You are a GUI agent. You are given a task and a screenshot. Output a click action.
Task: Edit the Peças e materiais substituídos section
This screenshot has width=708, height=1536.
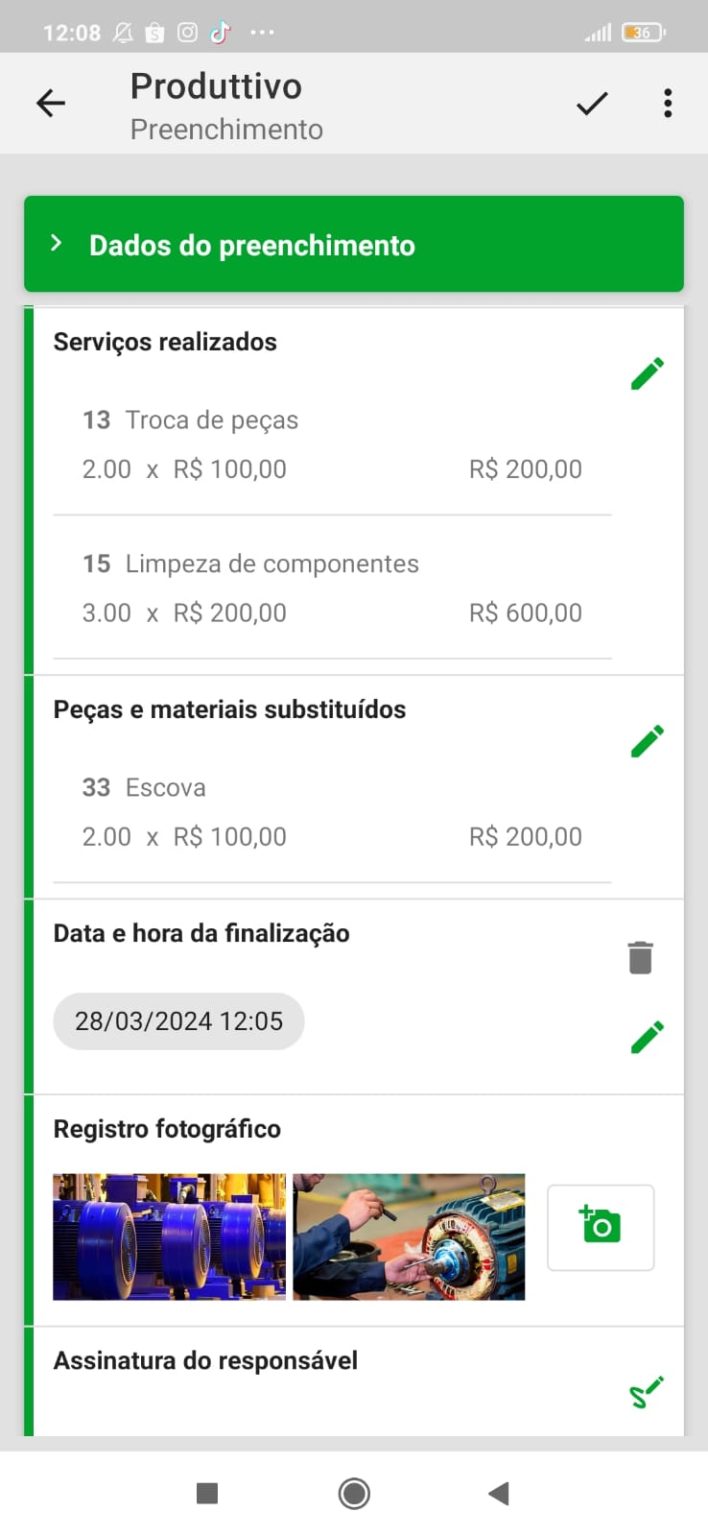647,739
